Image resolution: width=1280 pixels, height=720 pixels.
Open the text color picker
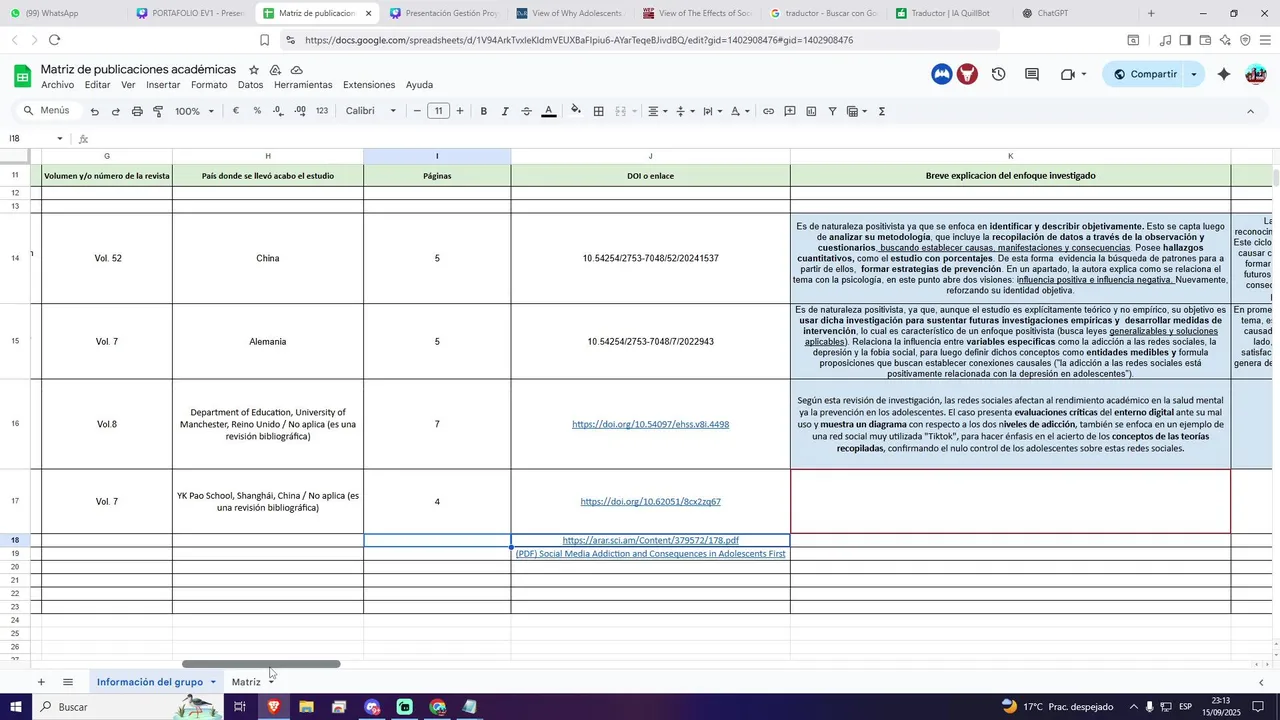point(549,111)
